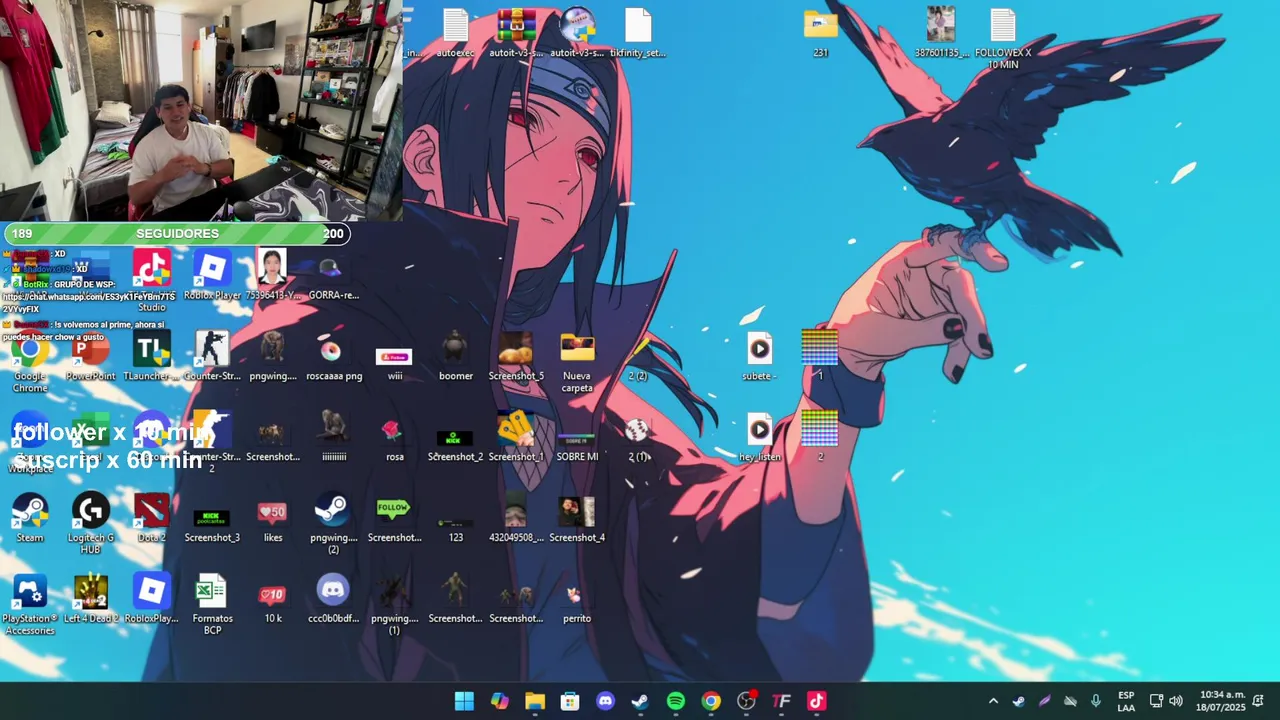
Task: Open the tikfinity_set... file
Action: pyautogui.click(x=638, y=34)
